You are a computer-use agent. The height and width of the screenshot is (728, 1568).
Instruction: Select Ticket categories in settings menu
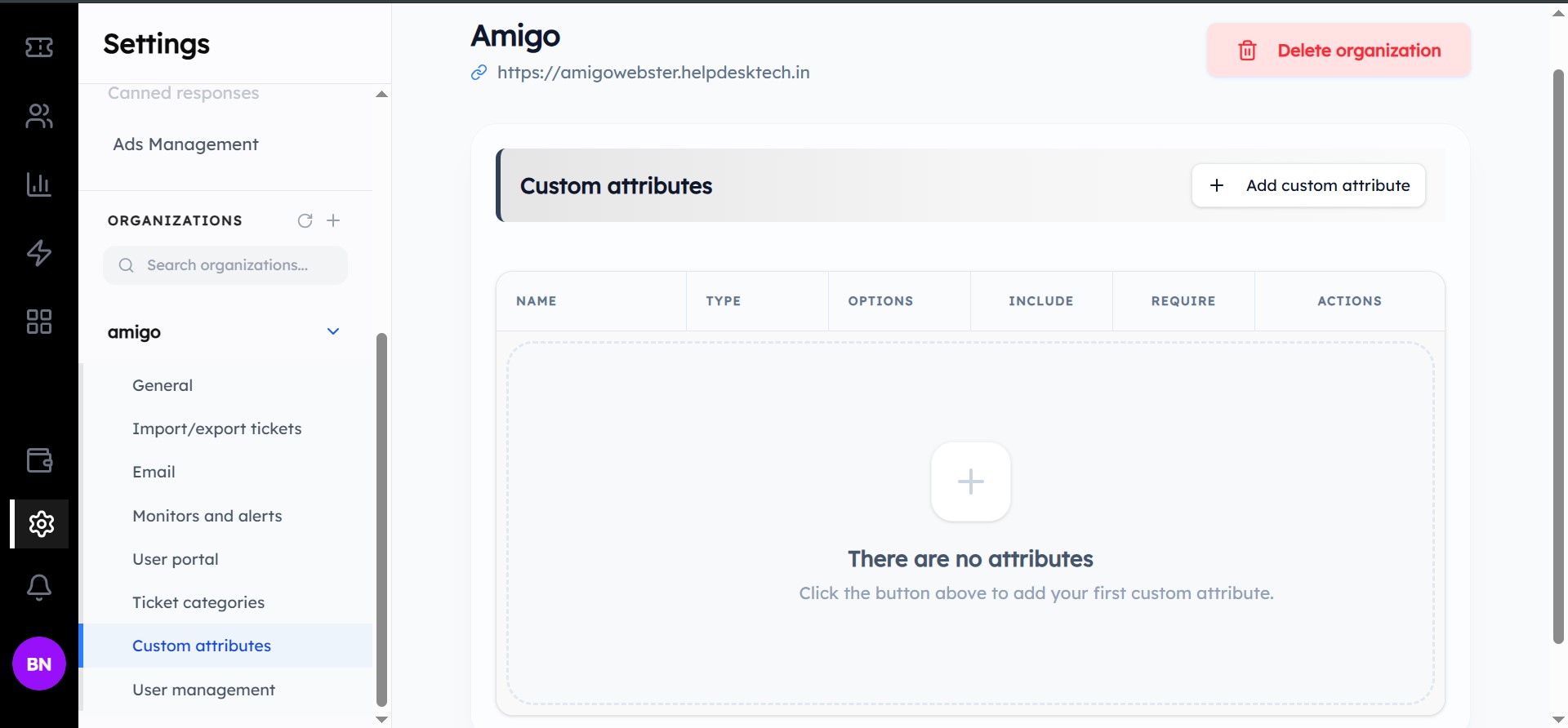[x=198, y=602]
